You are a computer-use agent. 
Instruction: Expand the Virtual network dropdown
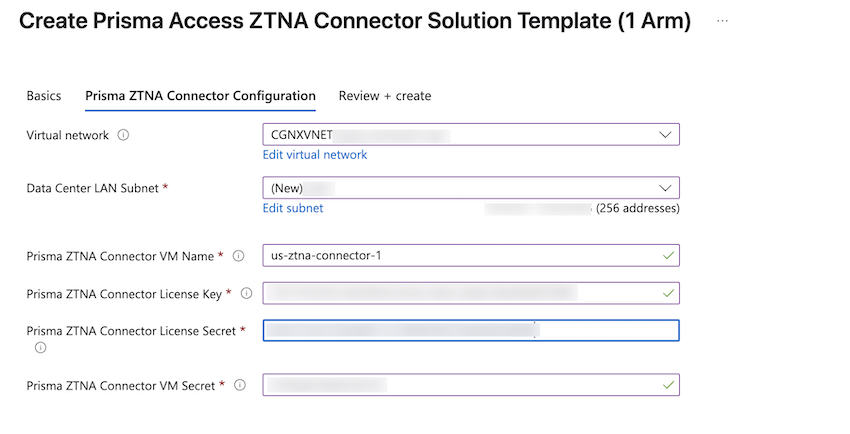point(666,134)
